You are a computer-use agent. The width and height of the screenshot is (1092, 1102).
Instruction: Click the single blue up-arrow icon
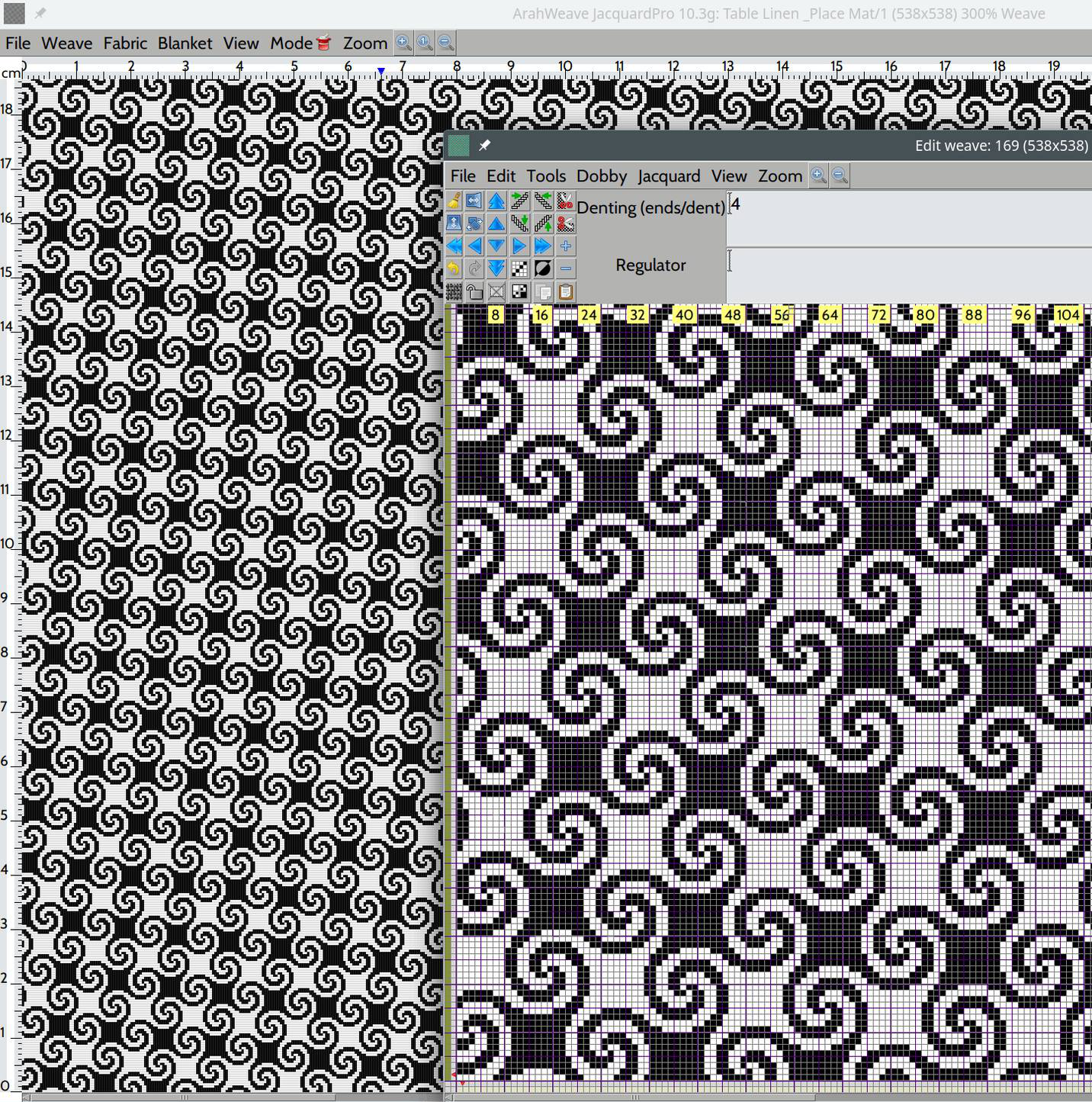click(496, 223)
